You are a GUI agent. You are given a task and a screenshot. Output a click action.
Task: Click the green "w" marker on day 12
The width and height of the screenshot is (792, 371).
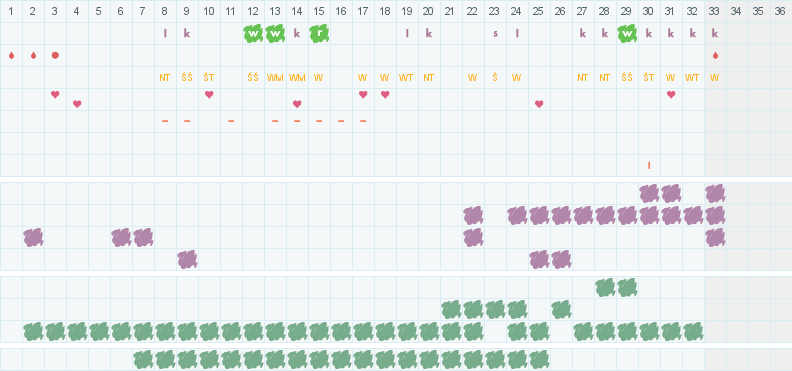click(253, 34)
